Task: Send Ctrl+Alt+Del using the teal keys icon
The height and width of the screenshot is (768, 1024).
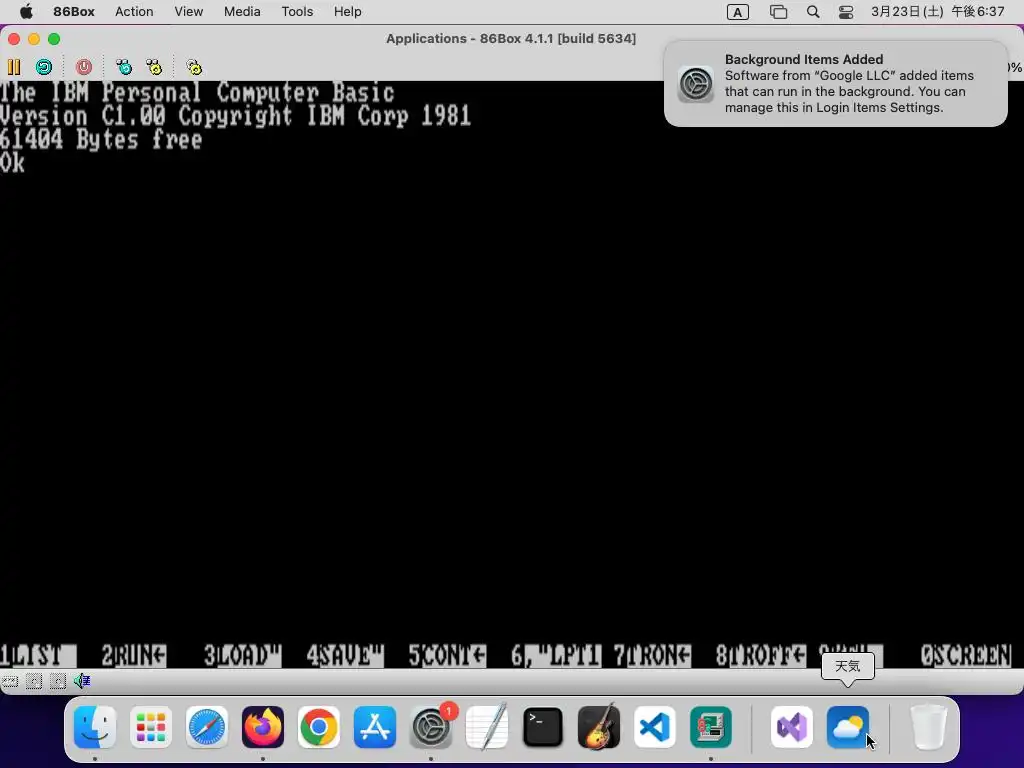Action: click(x=123, y=67)
